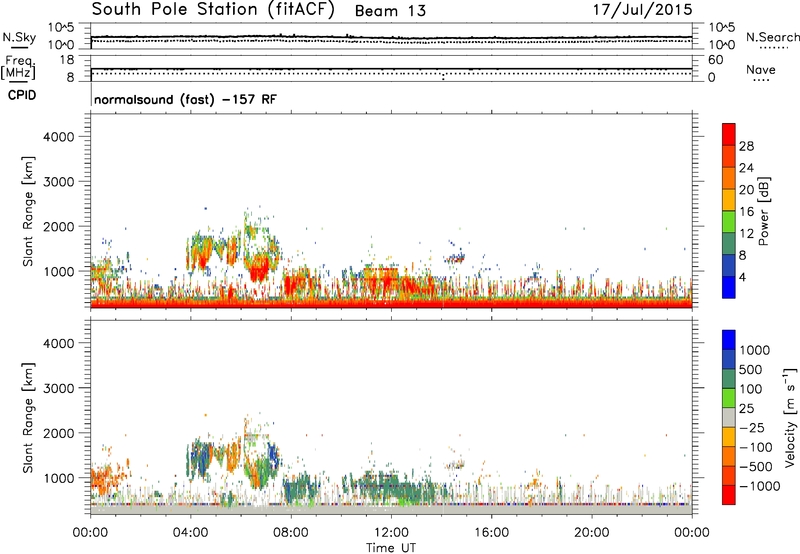
Task: Click the '08:00' time axis label
Action: click(291, 533)
